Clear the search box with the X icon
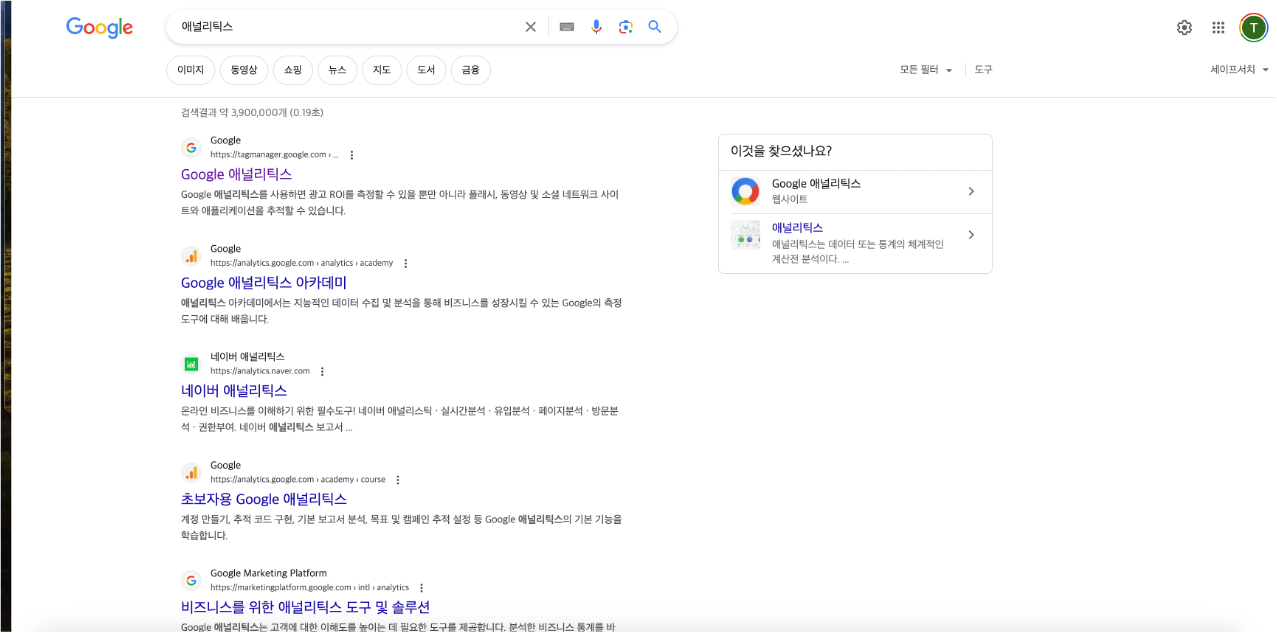The width and height of the screenshot is (1277, 633). point(531,27)
